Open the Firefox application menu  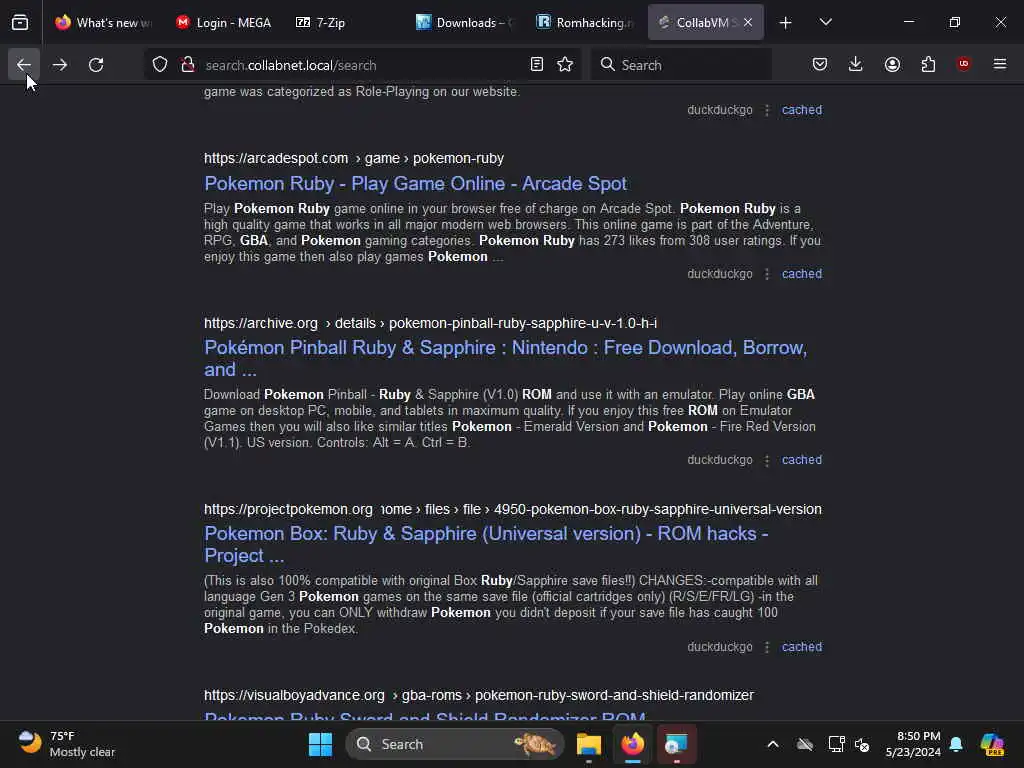point(1000,64)
